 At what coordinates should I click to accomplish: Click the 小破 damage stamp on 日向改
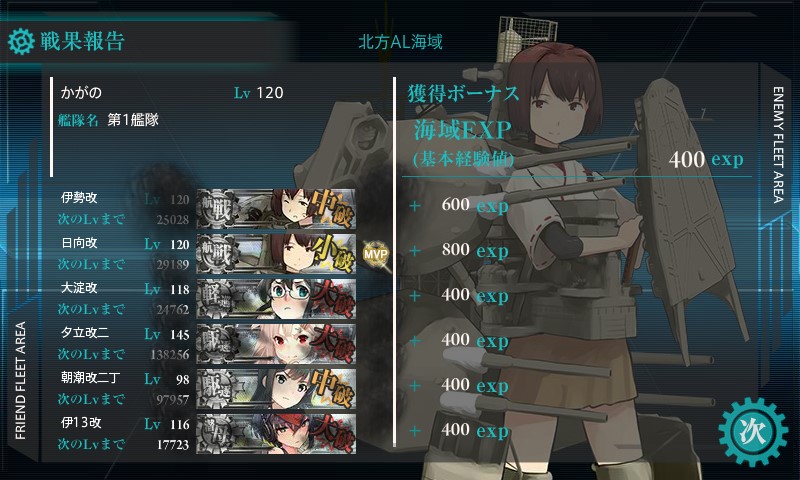pyautogui.click(x=332, y=254)
